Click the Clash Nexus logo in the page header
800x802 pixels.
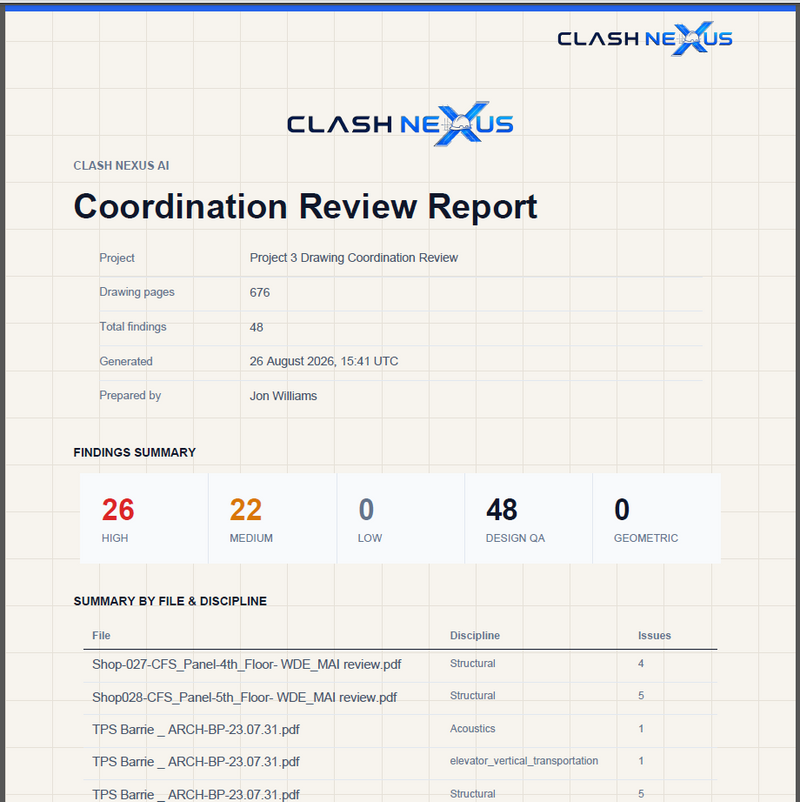point(645,38)
